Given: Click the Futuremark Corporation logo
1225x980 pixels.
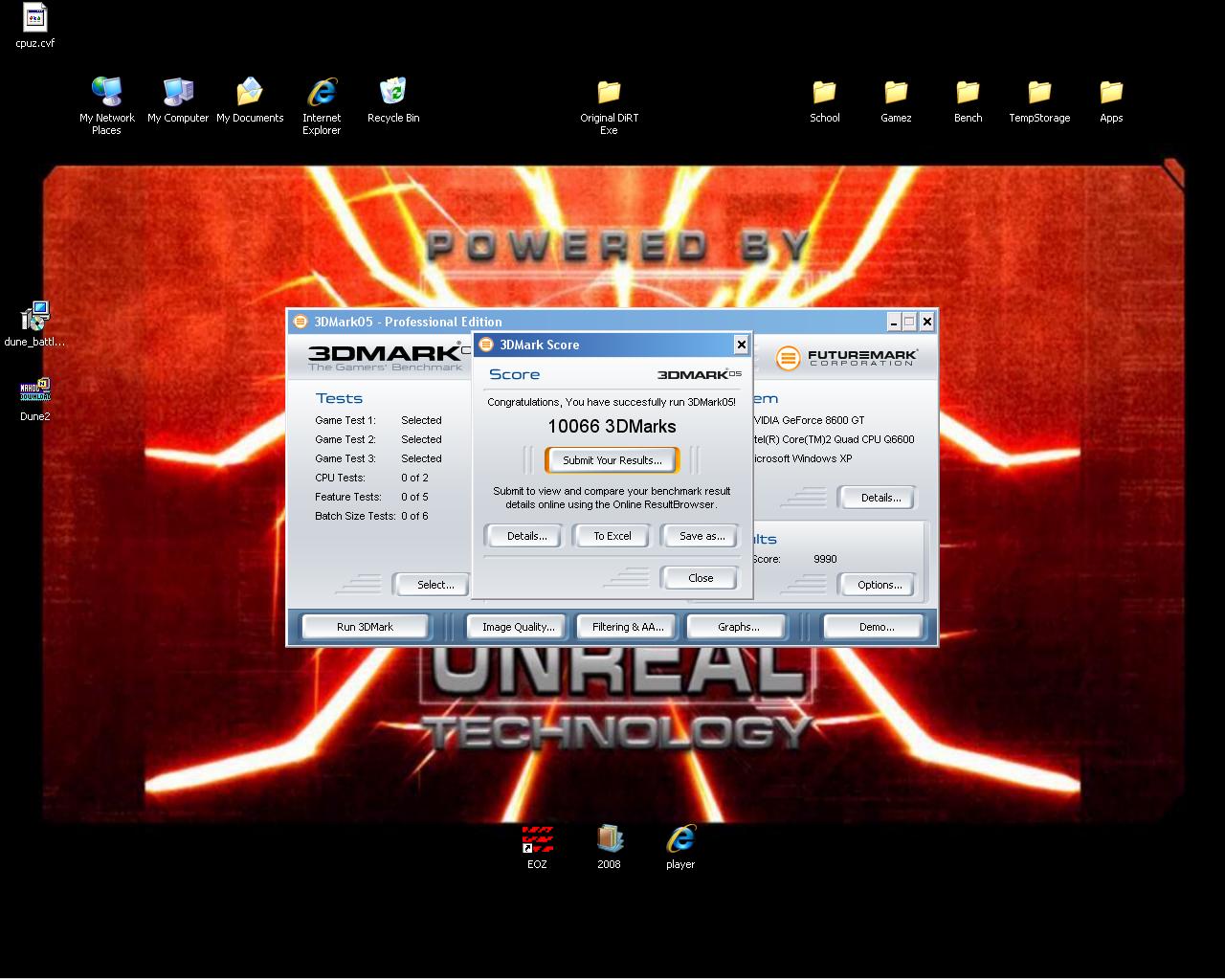Looking at the screenshot, I should [x=846, y=358].
